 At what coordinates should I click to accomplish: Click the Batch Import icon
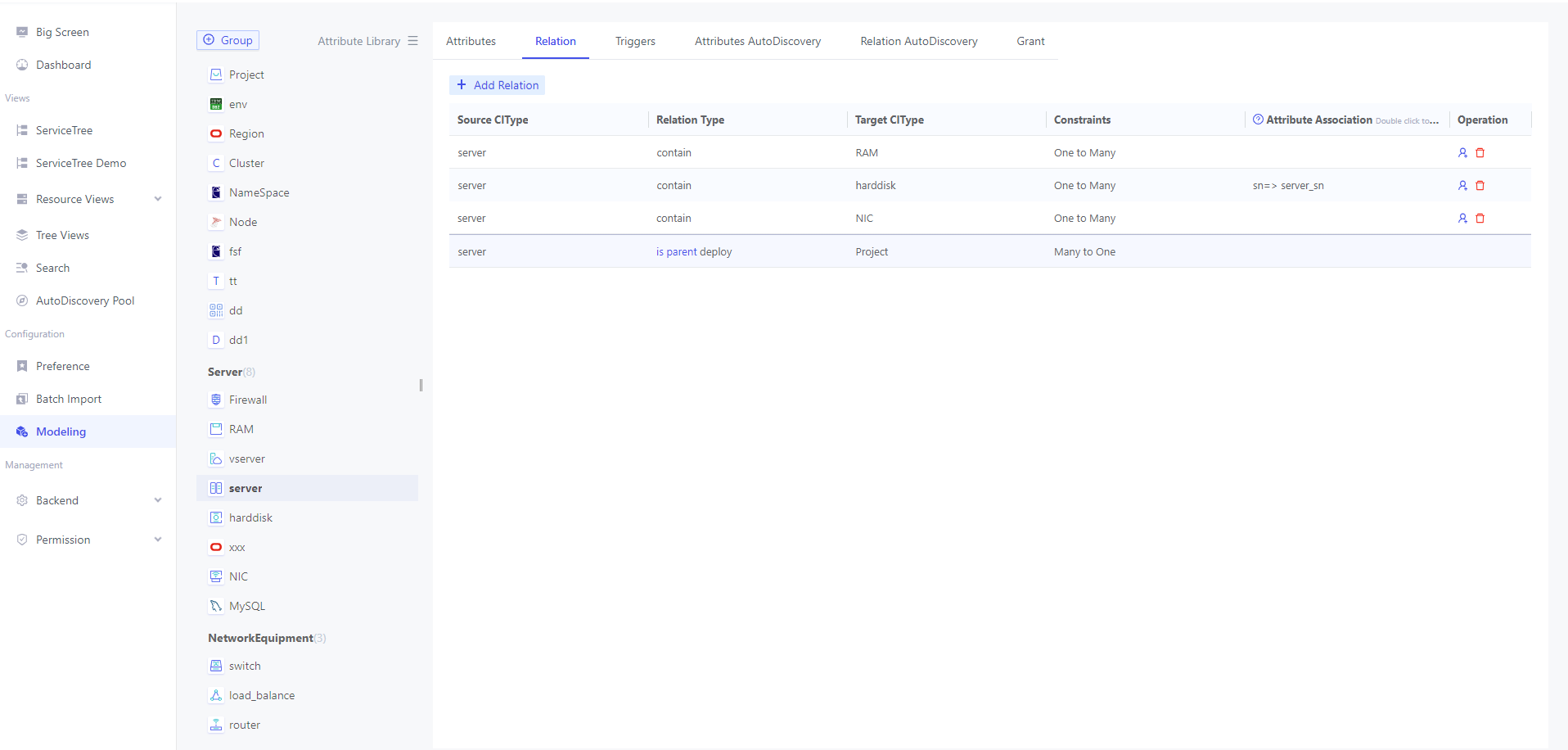click(x=22, y=399)
